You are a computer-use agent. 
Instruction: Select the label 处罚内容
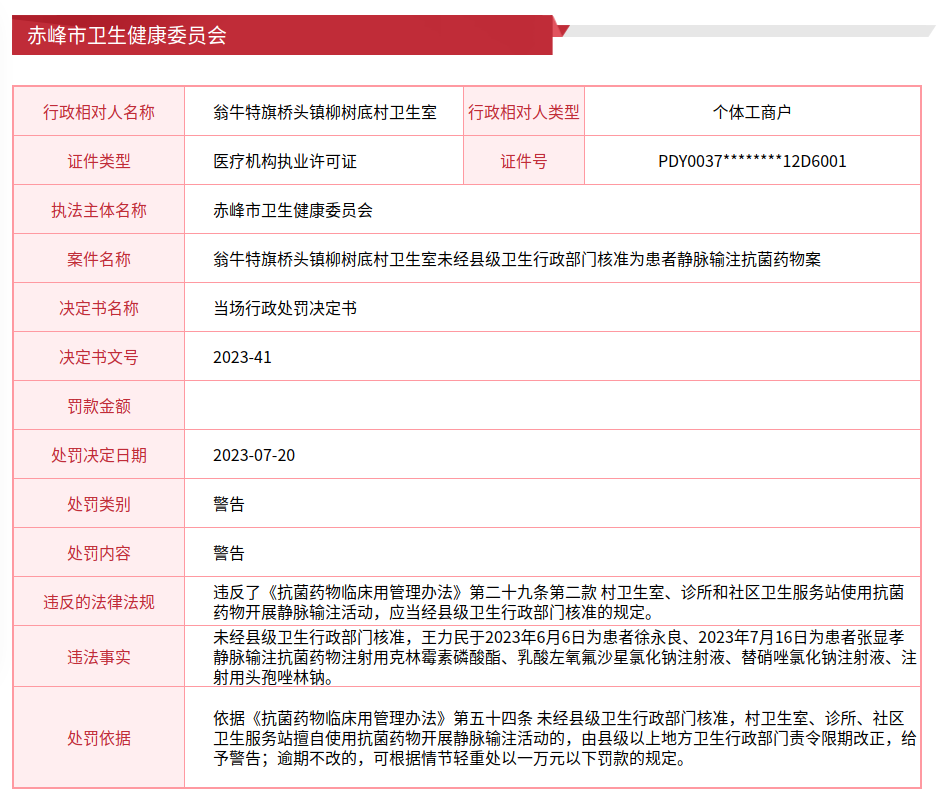tap(99, 554)
